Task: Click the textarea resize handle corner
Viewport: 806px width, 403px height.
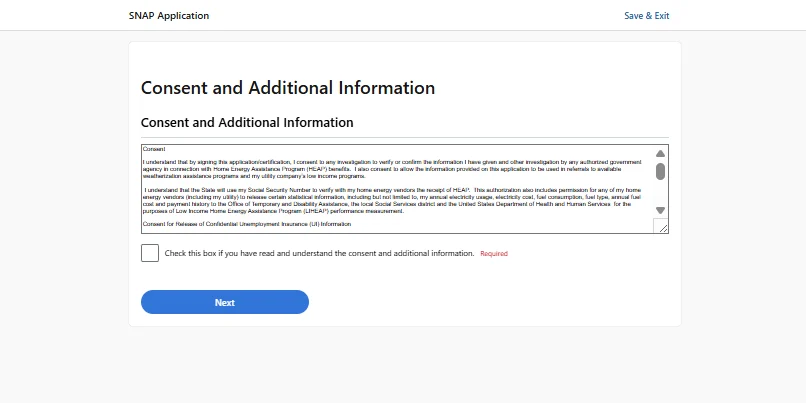Action: [661, 227]
